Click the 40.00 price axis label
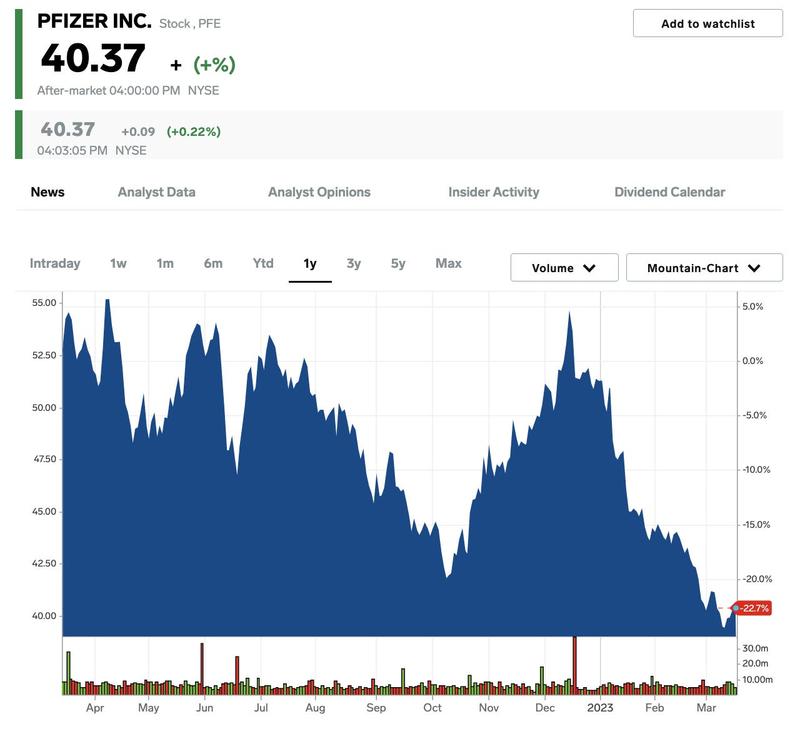The height and width of the screenshot is (733, 800). pyautogui.click(x=44, y=616)
